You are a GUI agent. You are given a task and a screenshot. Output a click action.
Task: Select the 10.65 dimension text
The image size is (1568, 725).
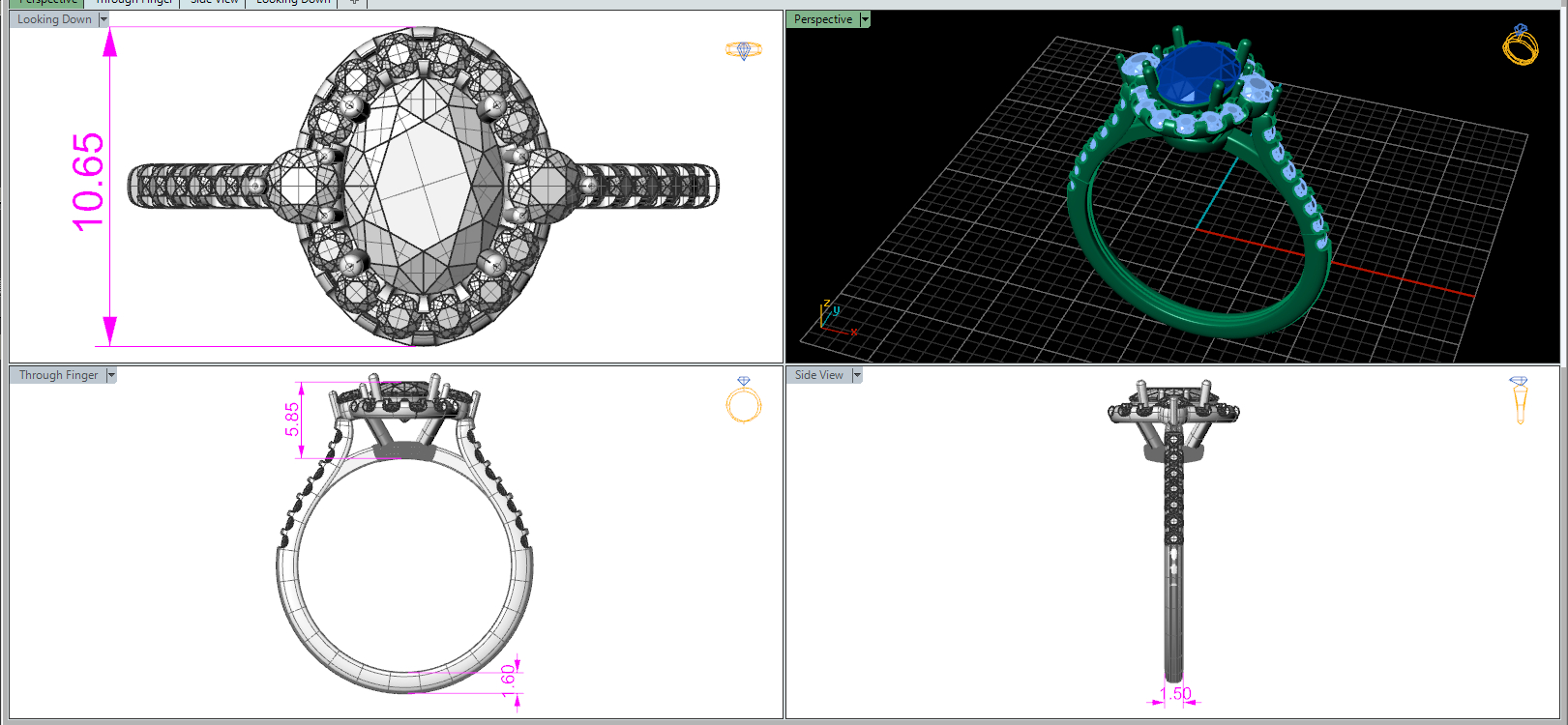pos(87,182)
